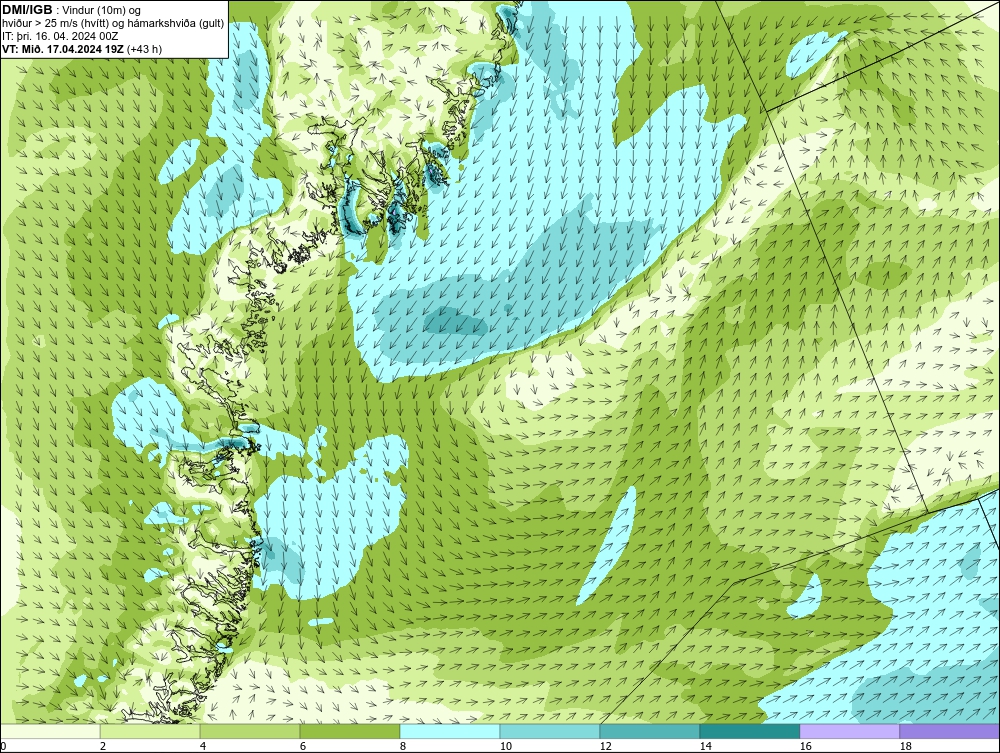The height and width of the screenshot is (753, 1000).
Task: Click the legend scale label '14'
Action: [x=705, y=746]
